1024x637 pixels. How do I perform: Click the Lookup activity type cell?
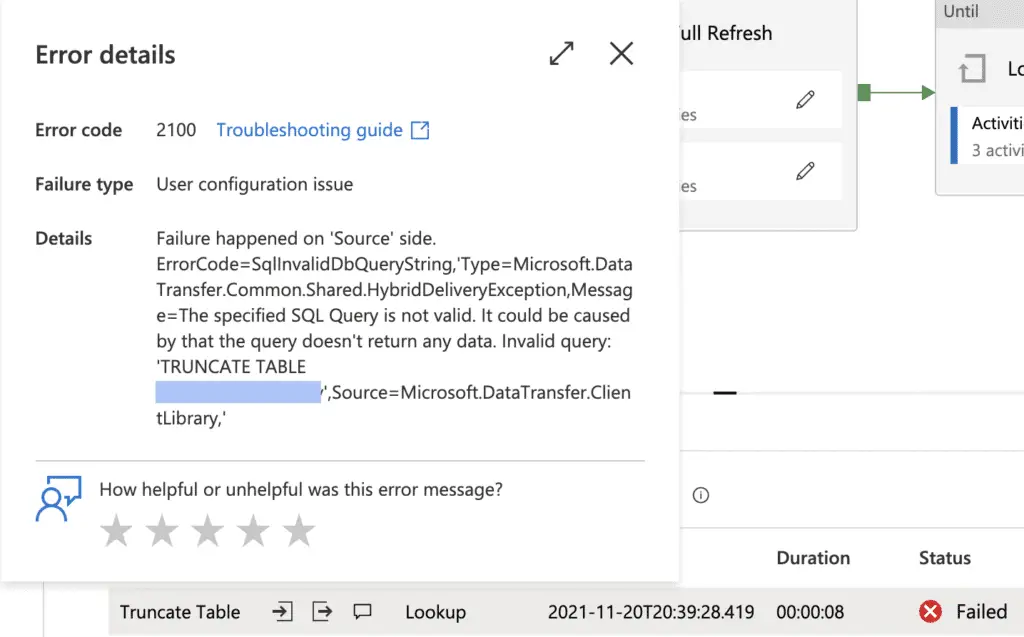(x=436, y=612)
